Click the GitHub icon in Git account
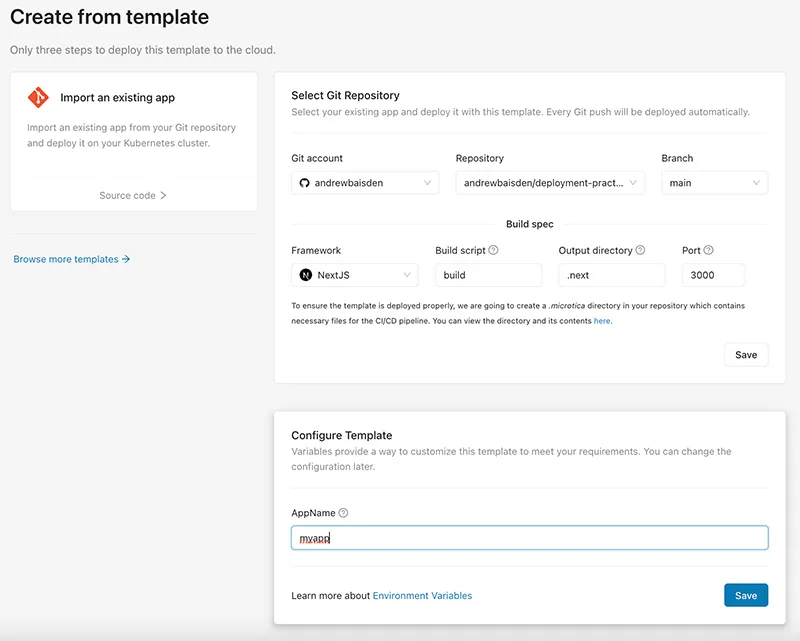 click(x=305, y=183)
